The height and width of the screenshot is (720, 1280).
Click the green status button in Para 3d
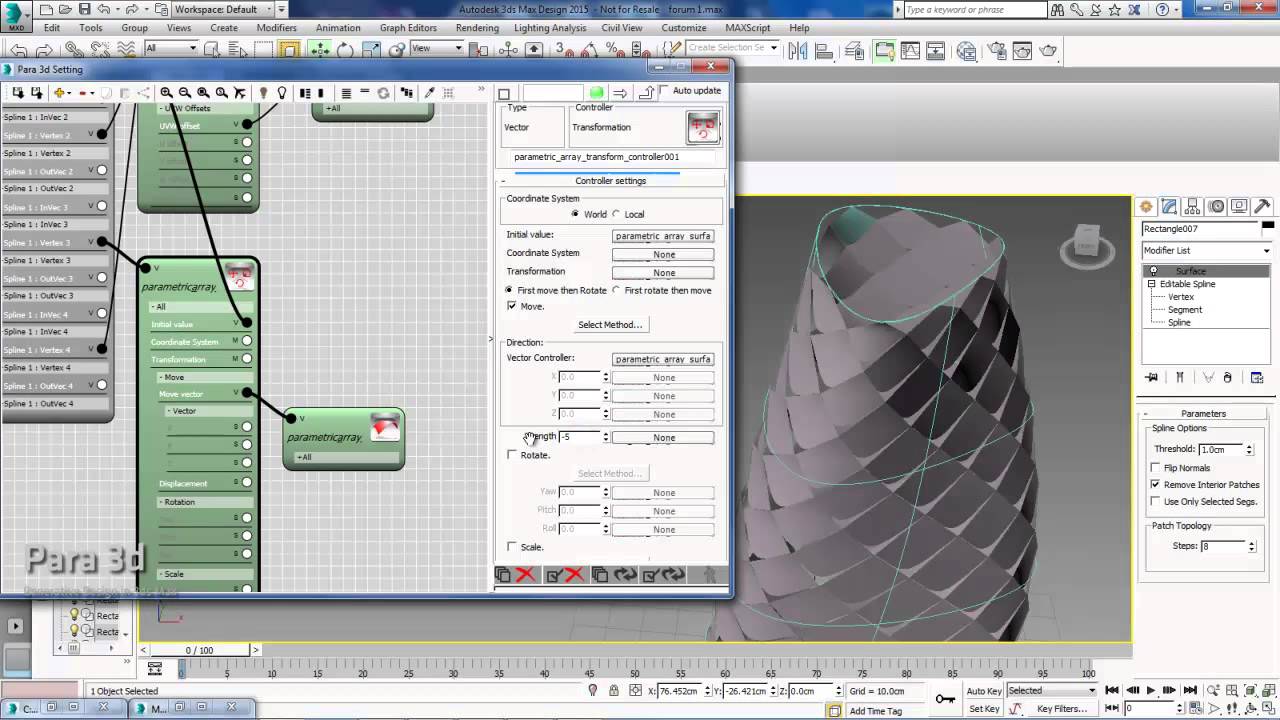tap(597, 93)
